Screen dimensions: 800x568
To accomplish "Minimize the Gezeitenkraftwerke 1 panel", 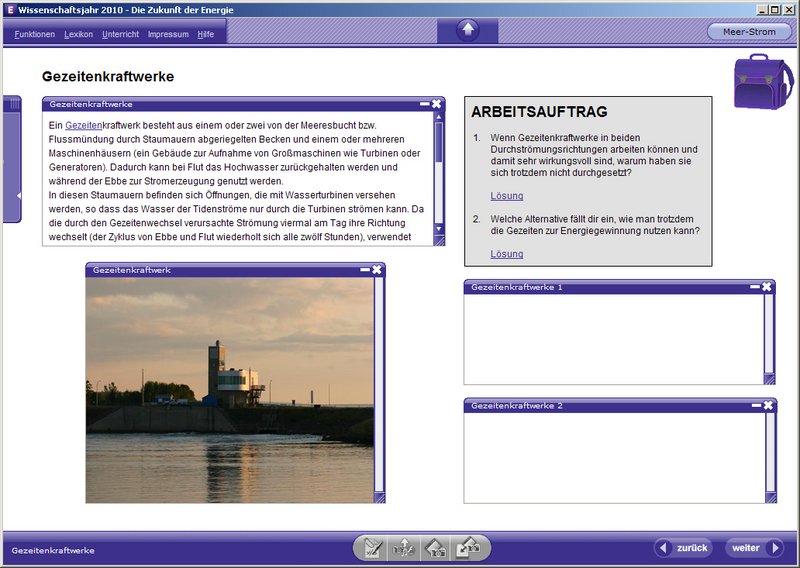I will tap(755, 287).
